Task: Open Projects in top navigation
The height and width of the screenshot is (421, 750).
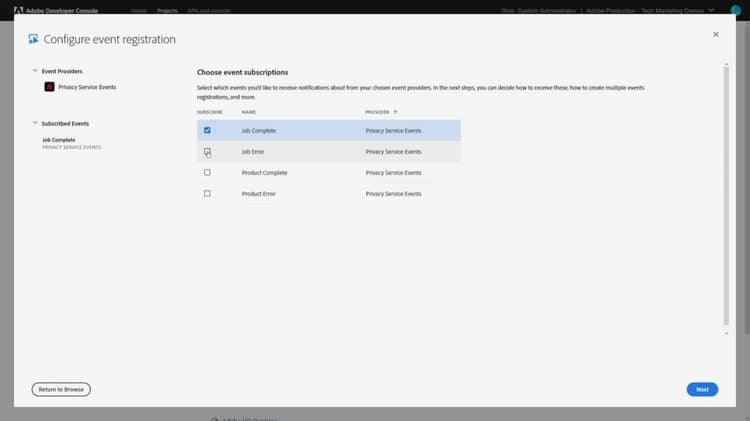Action: [167, 11]
